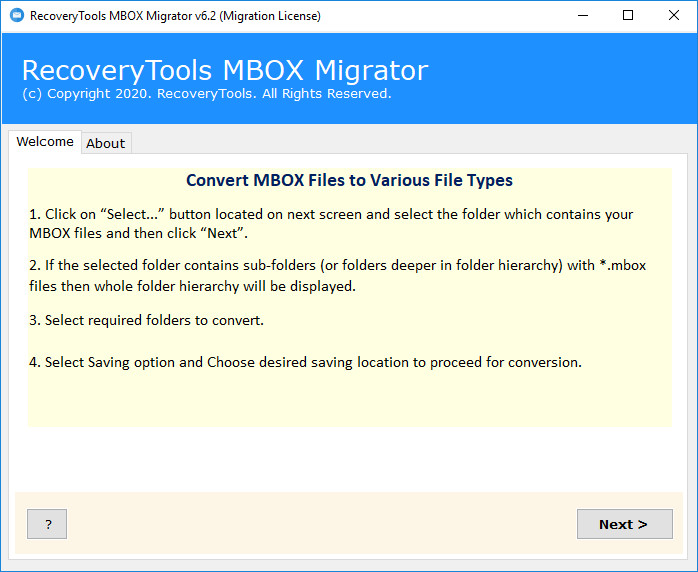Click the step 4 text about Saving option
The width and height of the screenshot is (698, 572).
pos(305,362)
